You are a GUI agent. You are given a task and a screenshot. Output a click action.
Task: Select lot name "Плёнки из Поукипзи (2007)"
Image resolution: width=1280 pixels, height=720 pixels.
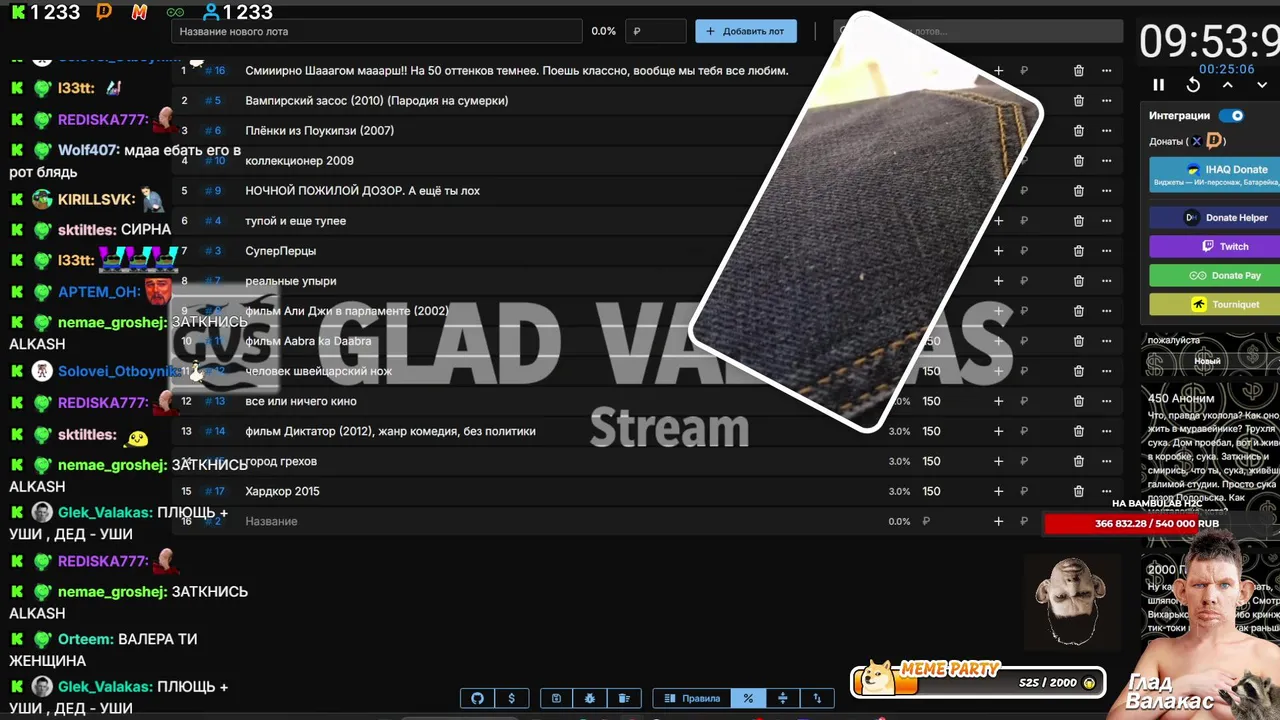click(x=319, y=131)
